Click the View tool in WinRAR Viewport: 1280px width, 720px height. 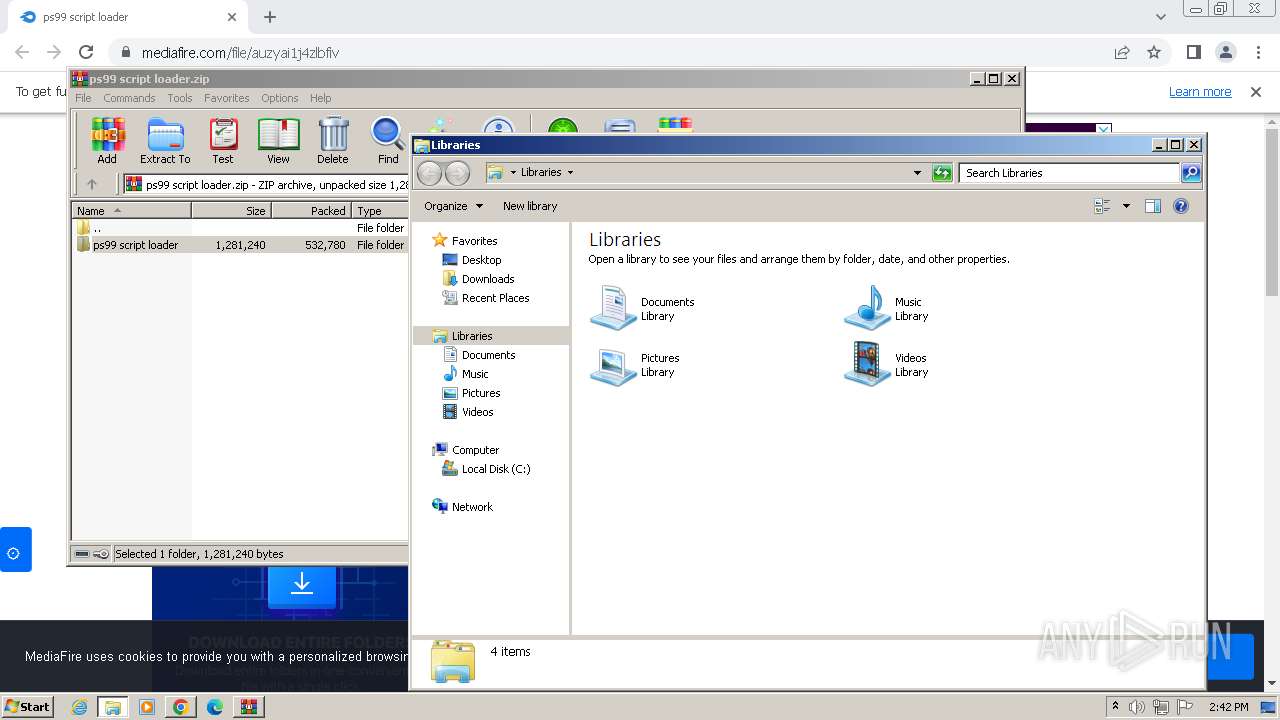coord(278,140)
